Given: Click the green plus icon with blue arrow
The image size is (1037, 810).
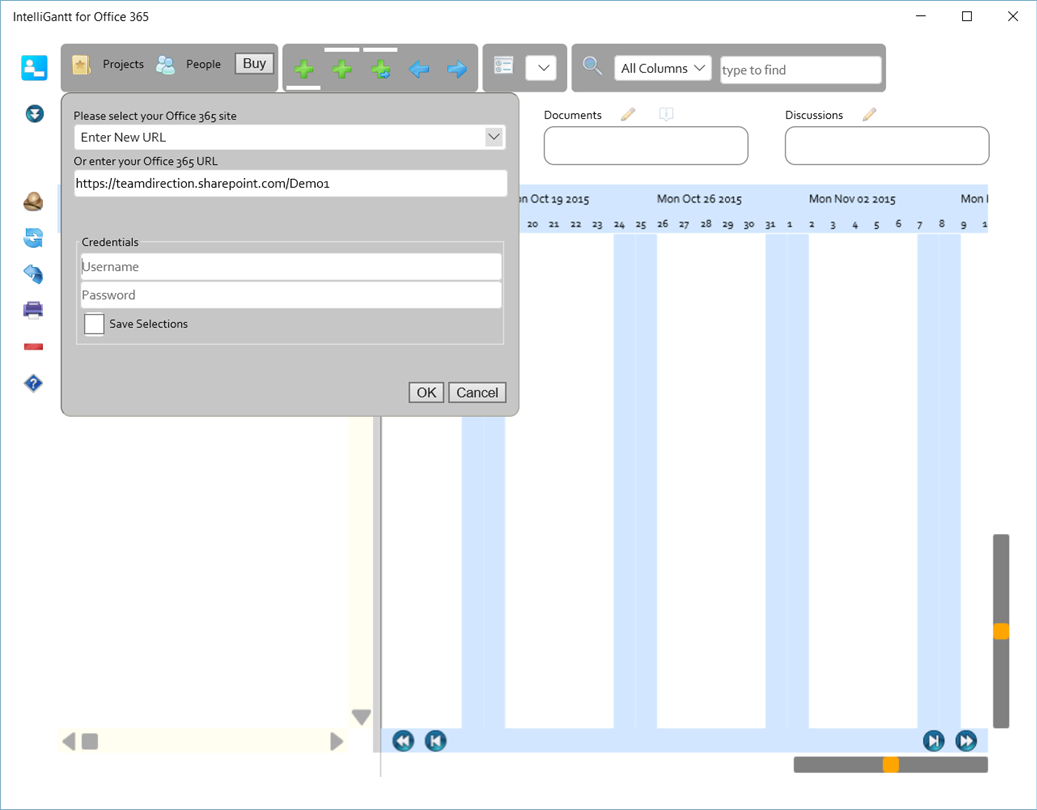Looking at the screenshot, I should pyautogui.click(x=380, y=69).
